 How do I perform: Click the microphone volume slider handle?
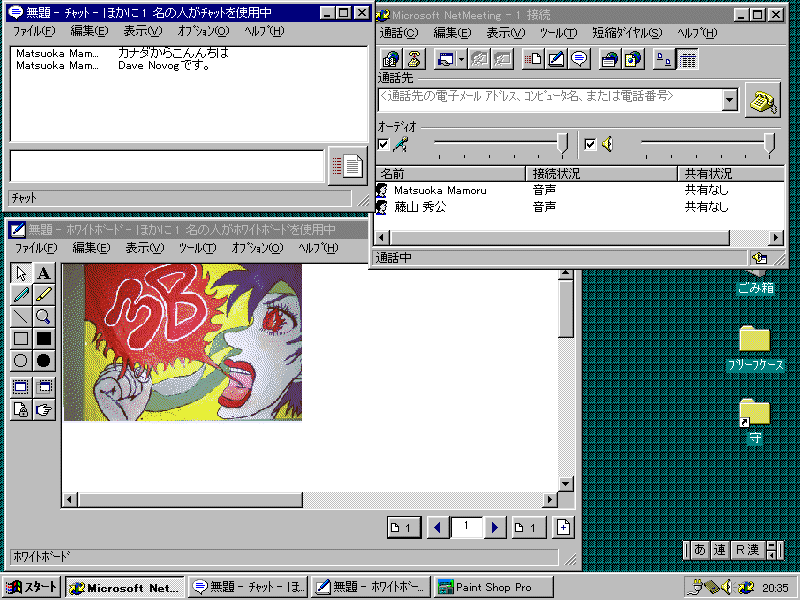click(562, 143)
